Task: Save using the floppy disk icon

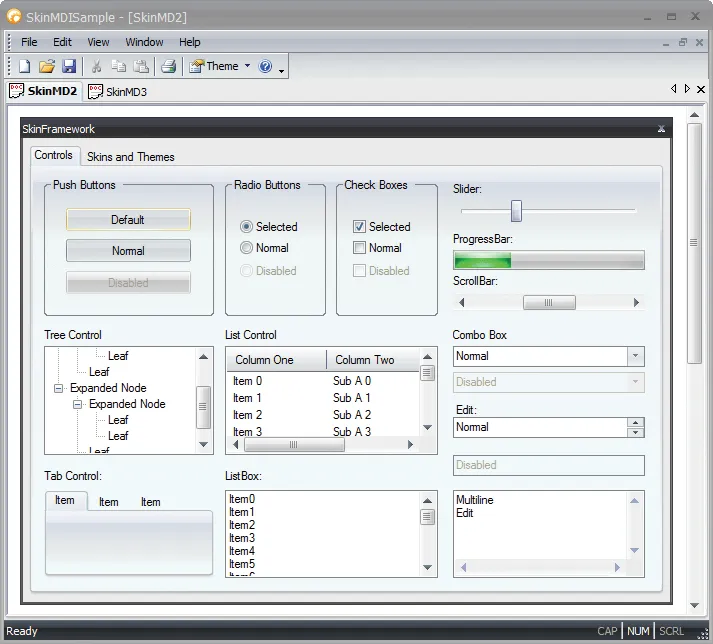Action: pos(69,66)
